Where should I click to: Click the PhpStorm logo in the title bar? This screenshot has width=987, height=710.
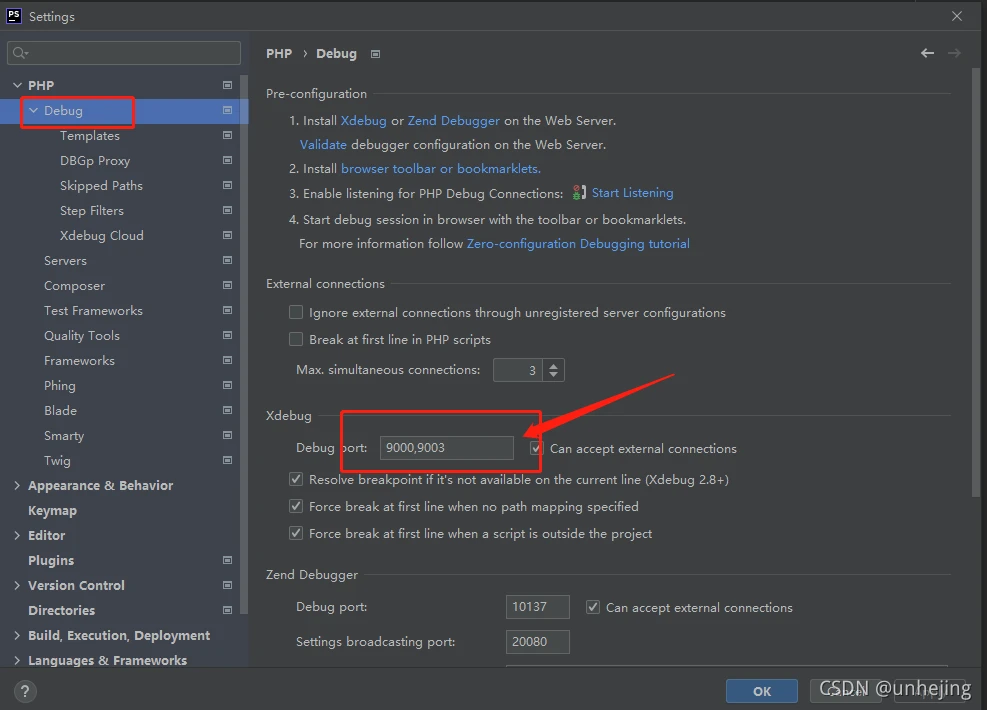(x=14, y=16)
